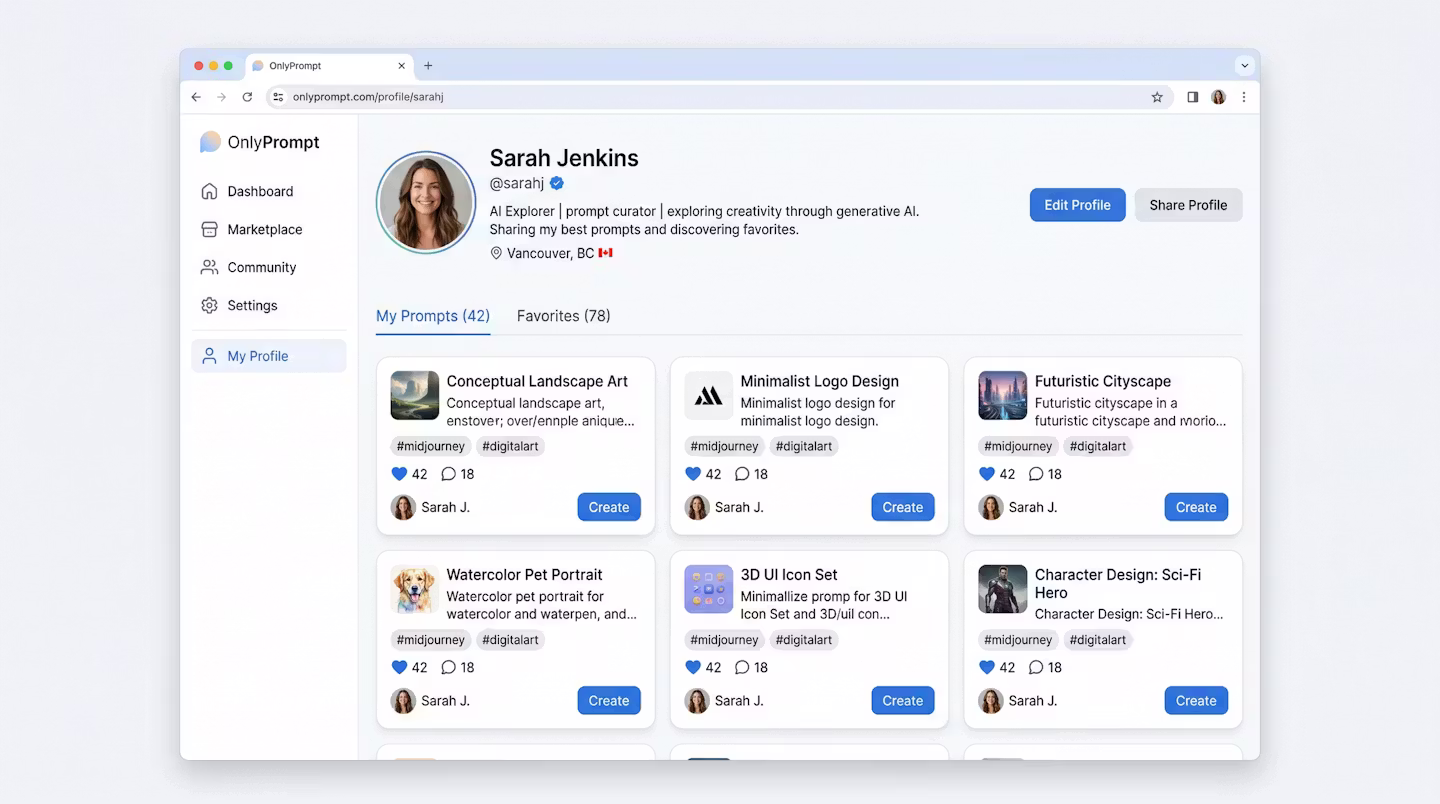Image resolution: width=1440 pixels, height=804 pixels.
Task: Click the verified badge next to @sarahj
Action: [557, 183]
